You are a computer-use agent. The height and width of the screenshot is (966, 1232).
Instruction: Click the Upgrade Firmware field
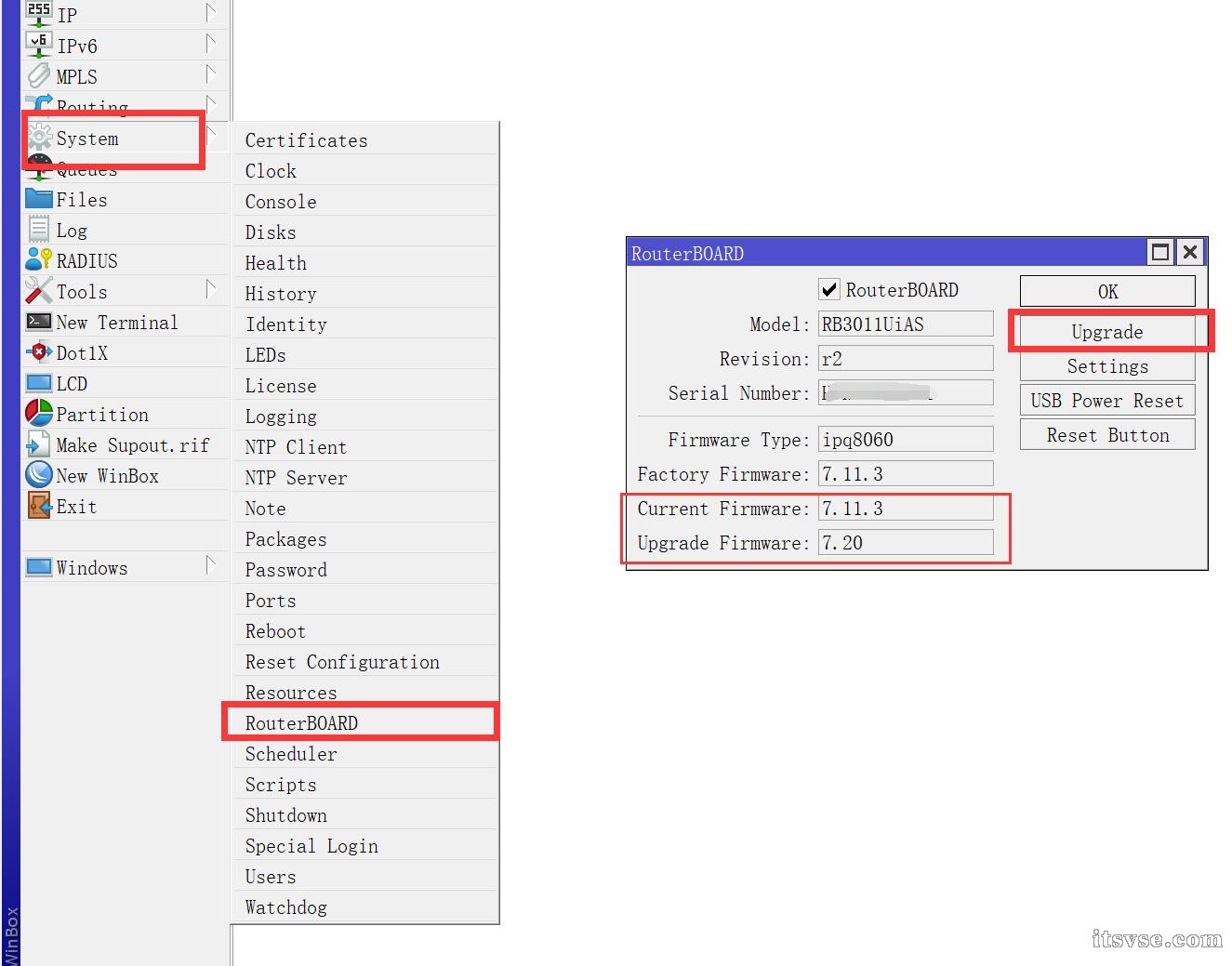905,543
